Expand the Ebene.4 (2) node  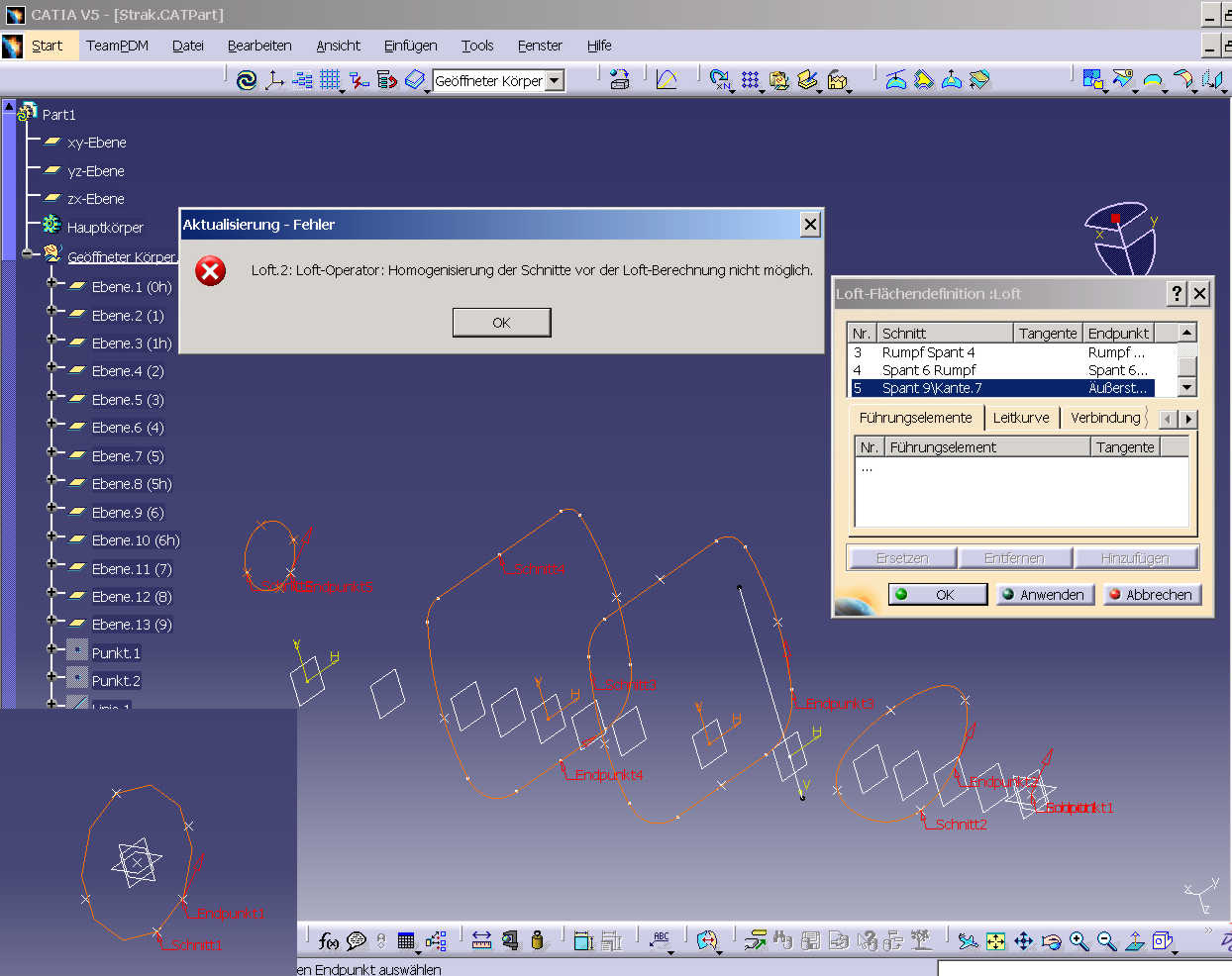51,367
